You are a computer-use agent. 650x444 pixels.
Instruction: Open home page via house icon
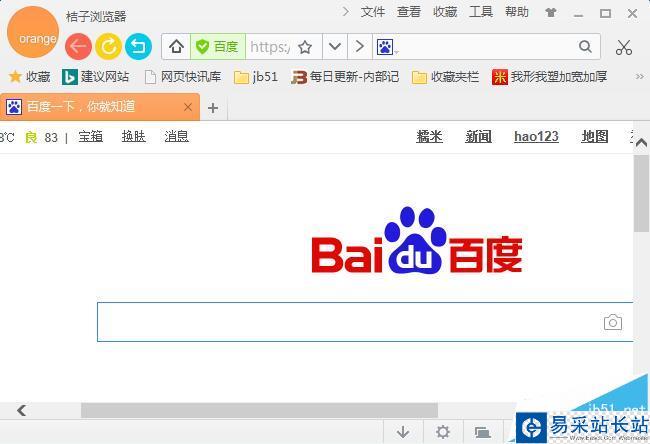click(x=176, y=46)
